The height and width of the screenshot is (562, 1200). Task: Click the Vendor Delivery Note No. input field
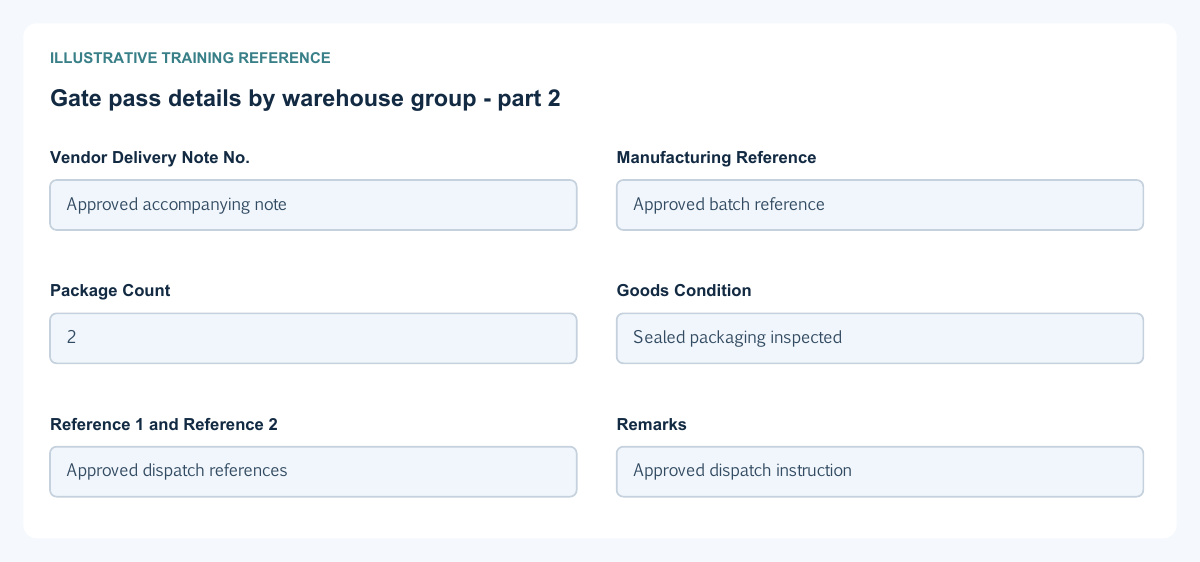pyautogui.click(x=313, y=205)
